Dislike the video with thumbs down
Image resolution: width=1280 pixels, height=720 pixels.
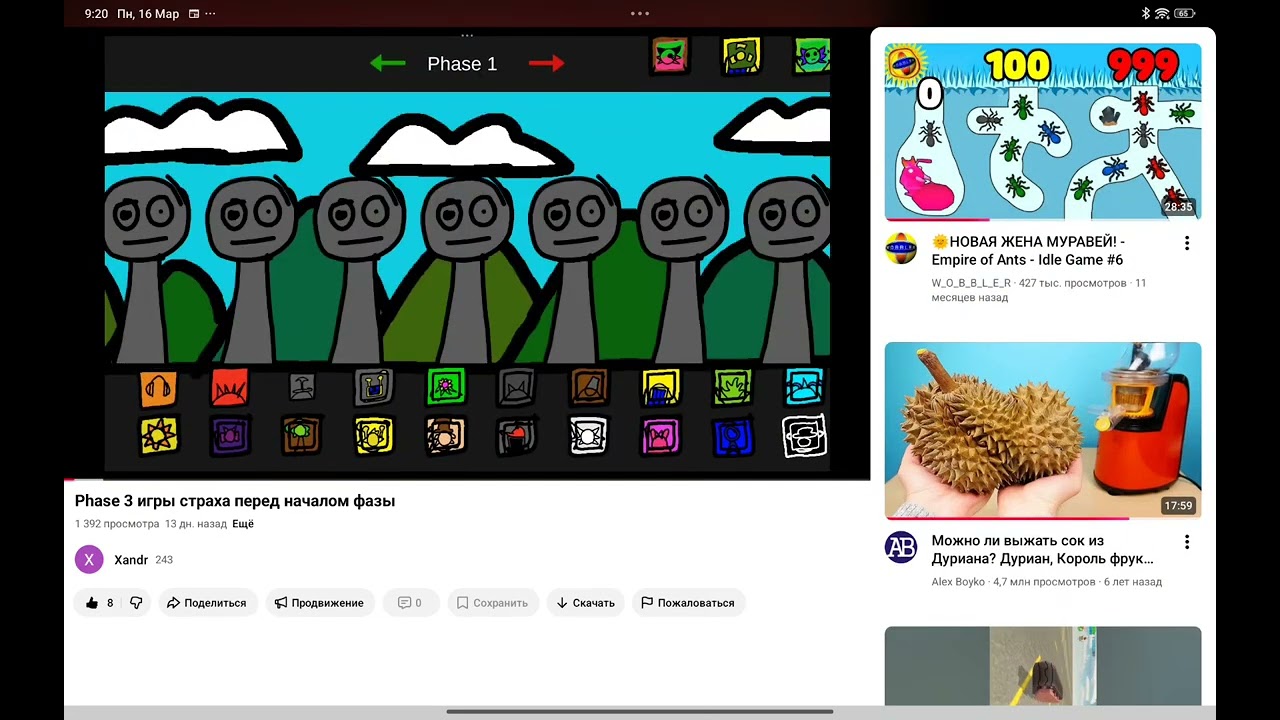[x=136, y=603]
